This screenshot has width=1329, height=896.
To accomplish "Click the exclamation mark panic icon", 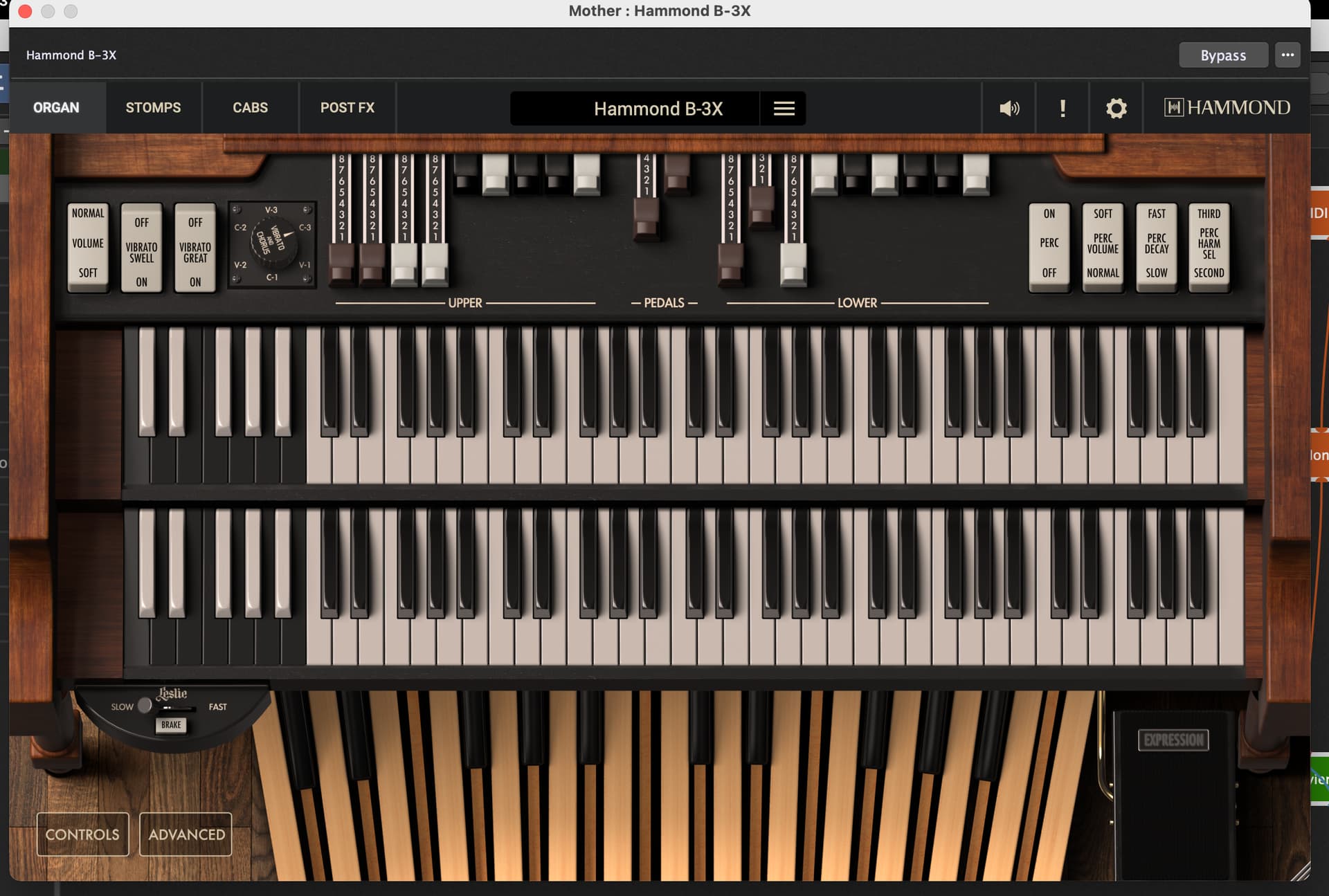I will pos(1063,108).
